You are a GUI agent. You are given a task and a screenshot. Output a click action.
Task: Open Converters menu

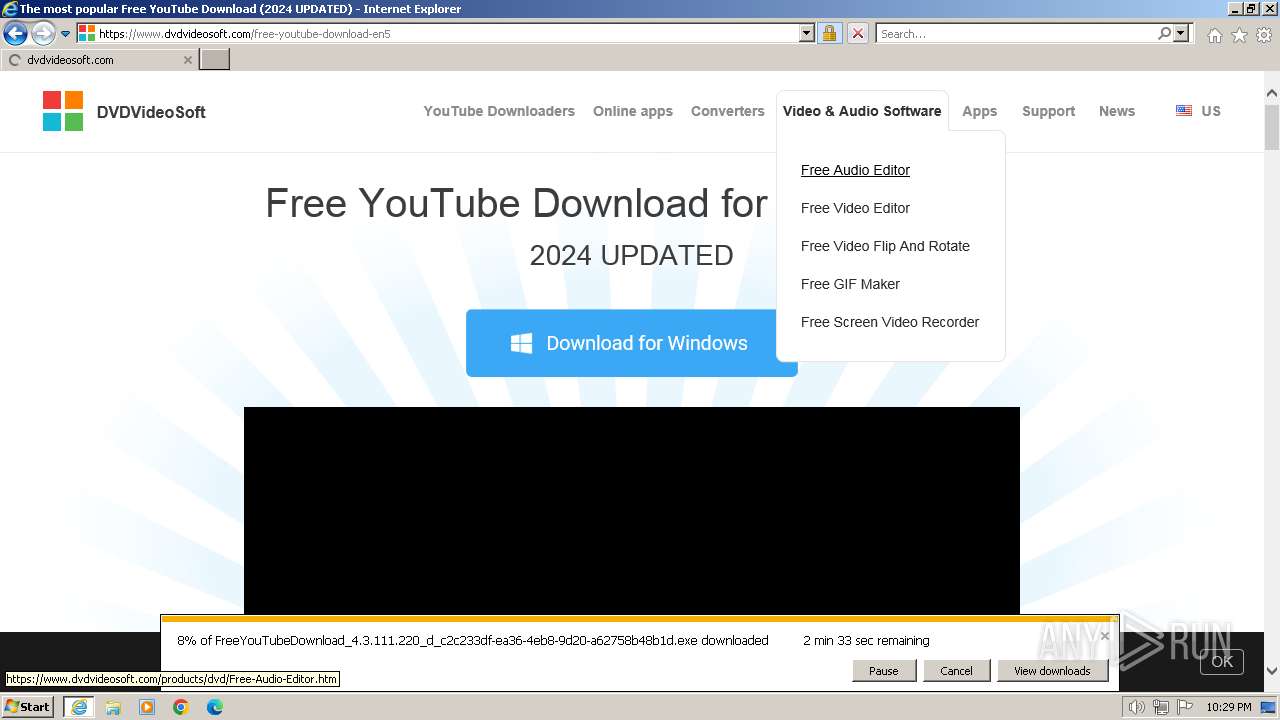click(728, 111)
